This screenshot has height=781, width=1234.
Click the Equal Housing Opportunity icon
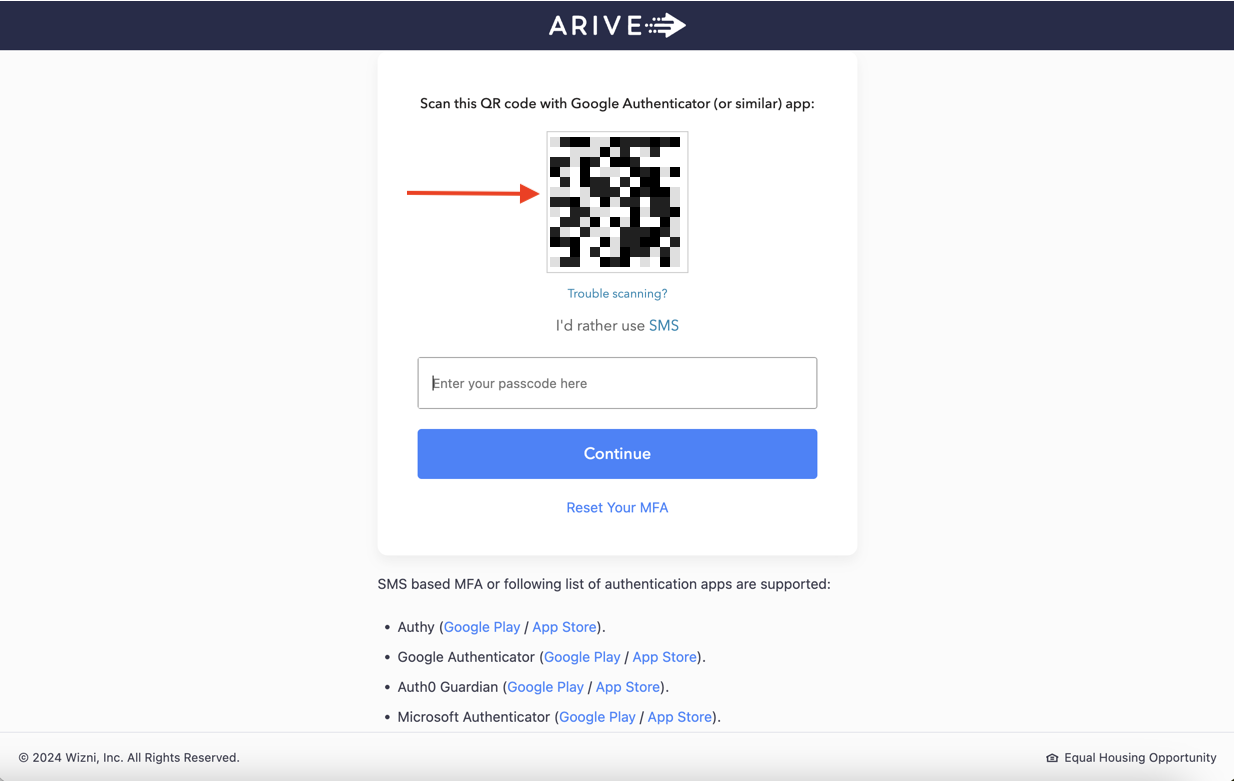pyautogui.click(x=1052, y=758)
